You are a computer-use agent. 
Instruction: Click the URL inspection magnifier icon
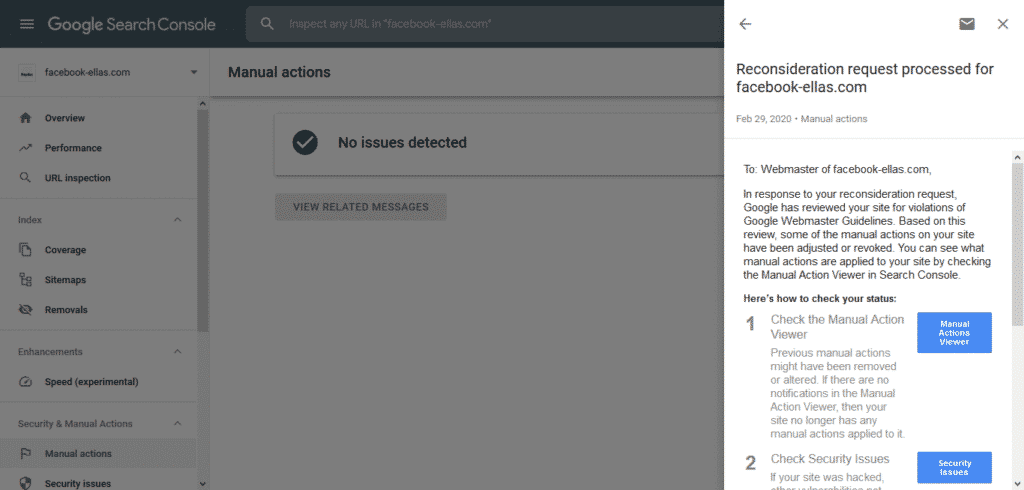click(x=25, y=178)
